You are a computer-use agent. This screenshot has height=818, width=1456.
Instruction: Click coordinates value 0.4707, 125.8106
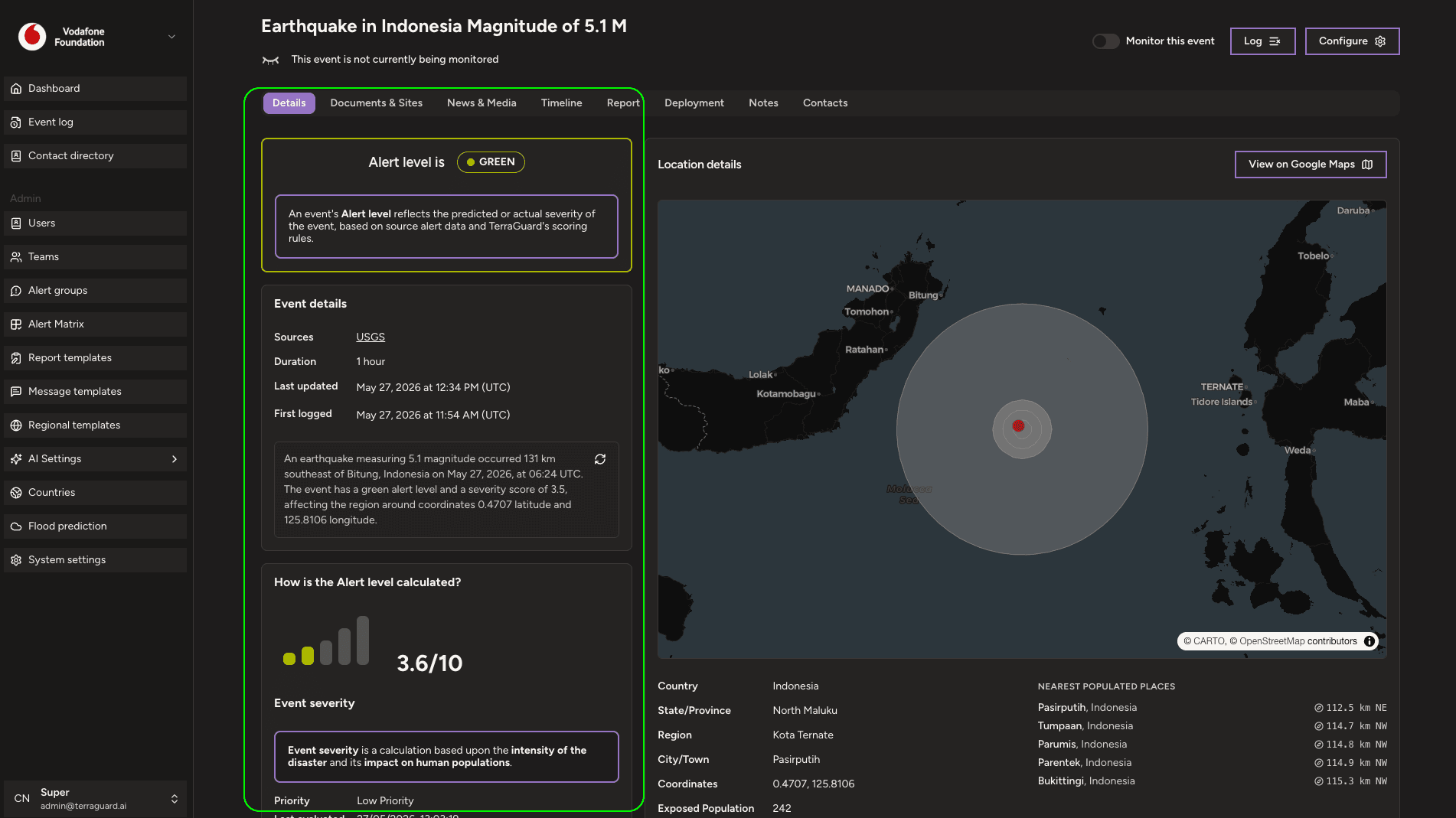pos(814,784)
